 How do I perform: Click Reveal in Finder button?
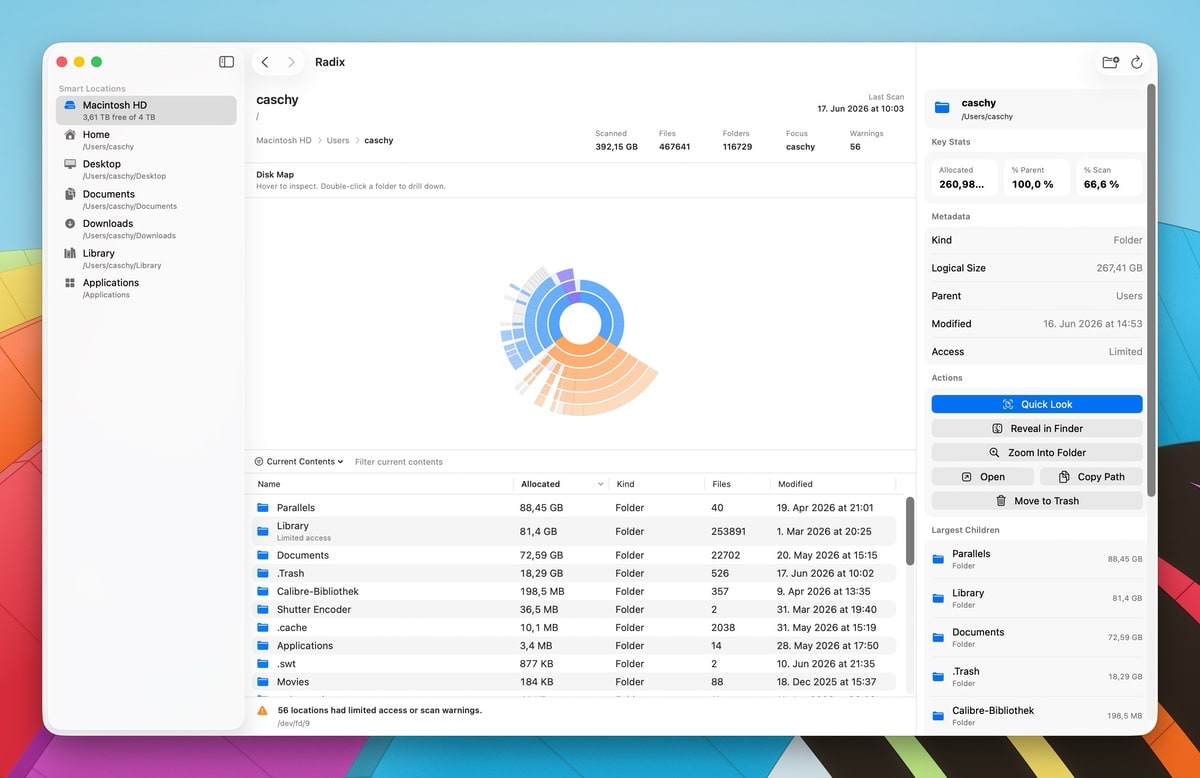coord(1037,428)
